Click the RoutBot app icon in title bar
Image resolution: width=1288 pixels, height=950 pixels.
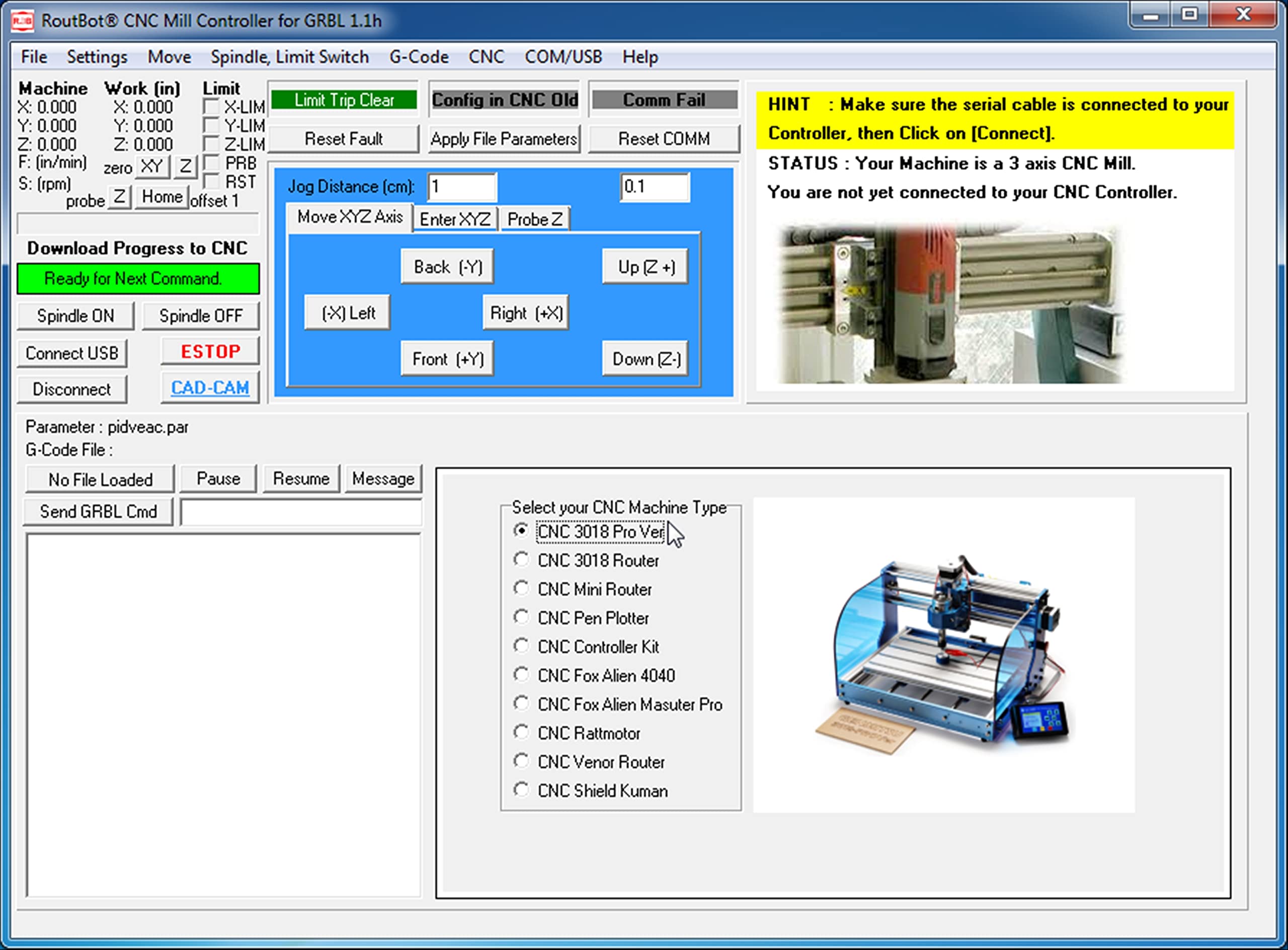click(x=23, y=21)
